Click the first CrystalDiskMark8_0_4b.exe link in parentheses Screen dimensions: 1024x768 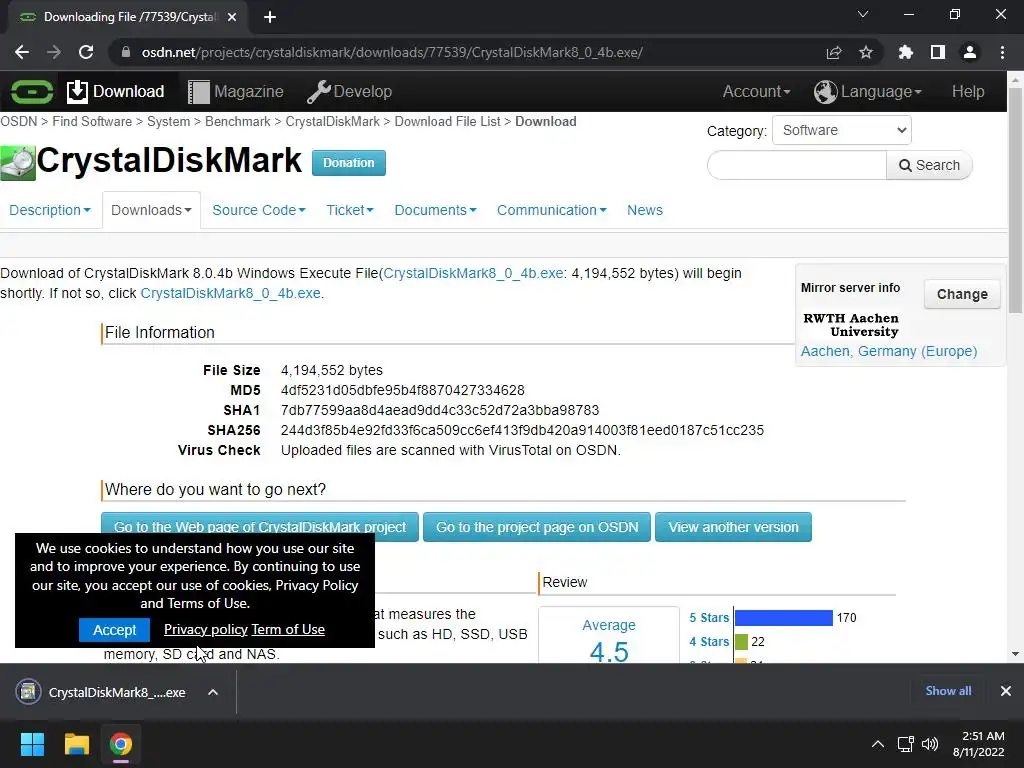click(473, 273)
